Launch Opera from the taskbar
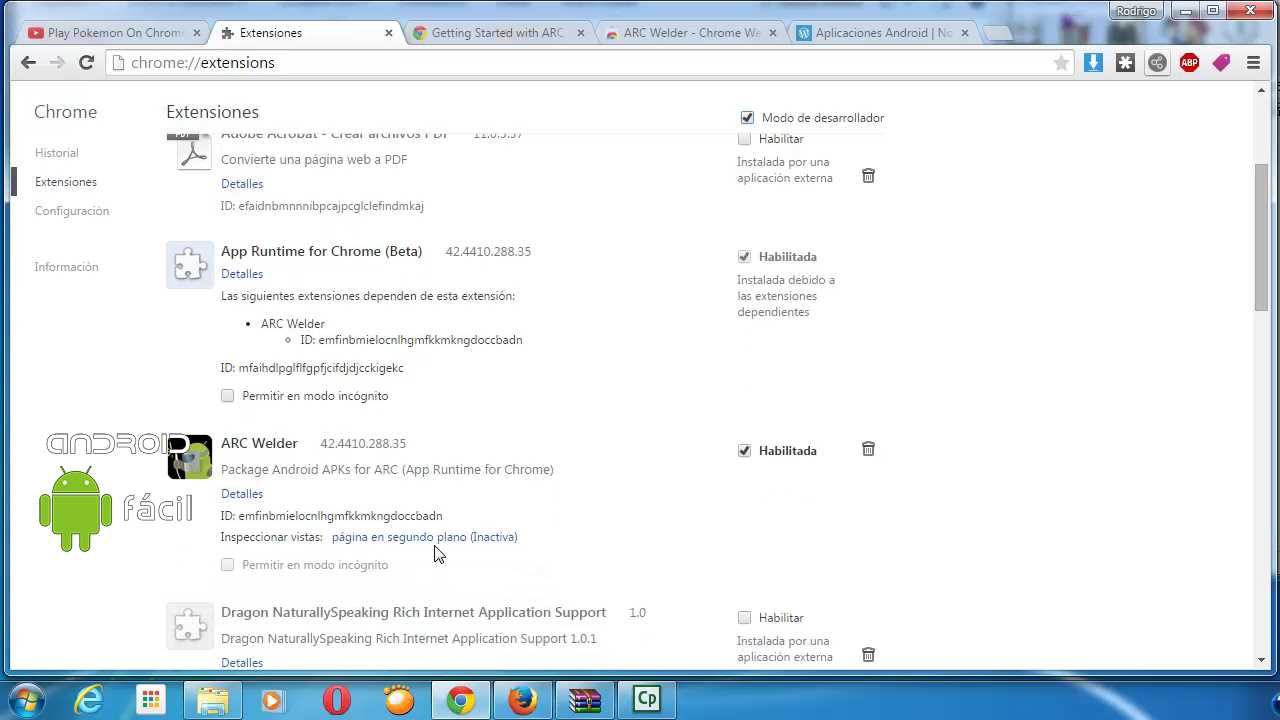This screenshot has height=720, width=1280. click(x=337, y=700)
